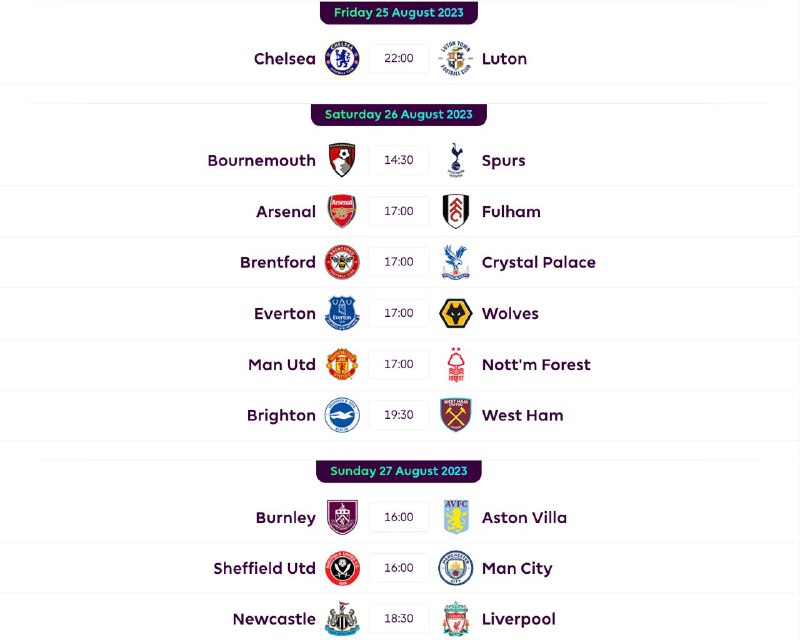Click the Manchester United crest
Screen dimensions: 800x640
(342, 365)
